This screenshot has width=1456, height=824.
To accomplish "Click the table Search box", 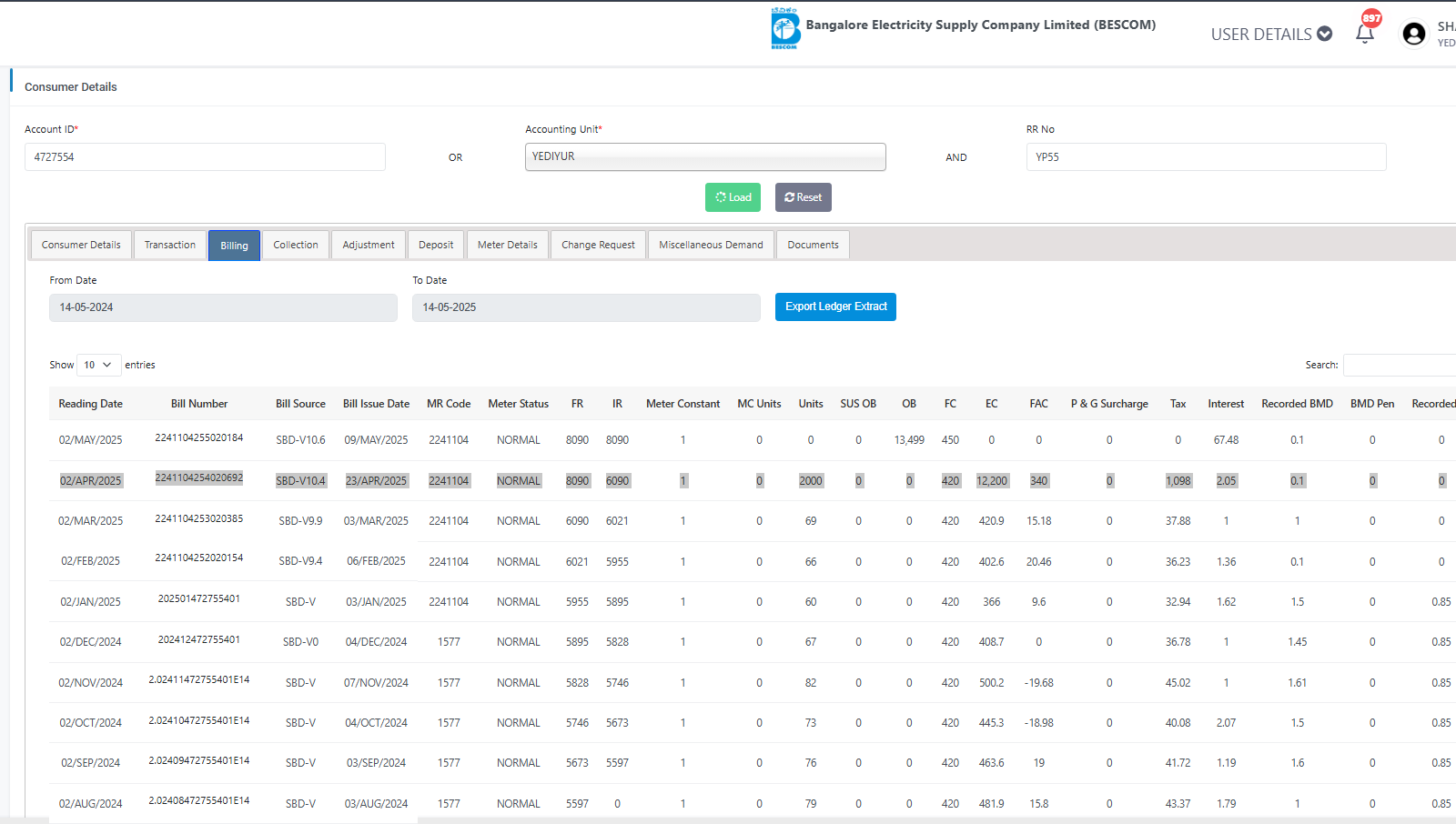I will [1401, 365].
